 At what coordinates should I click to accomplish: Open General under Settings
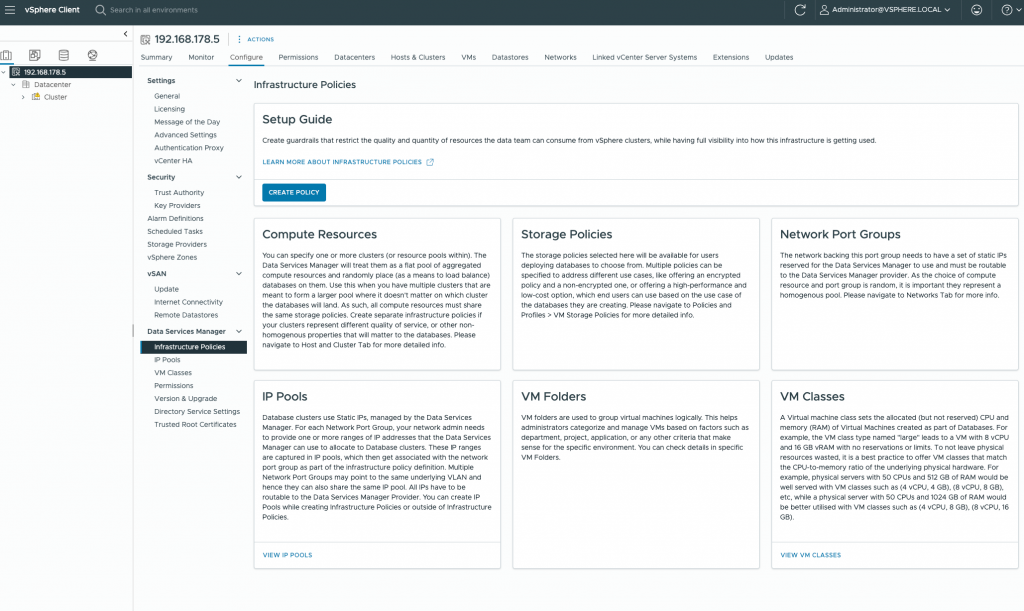(x=167, y=96)
